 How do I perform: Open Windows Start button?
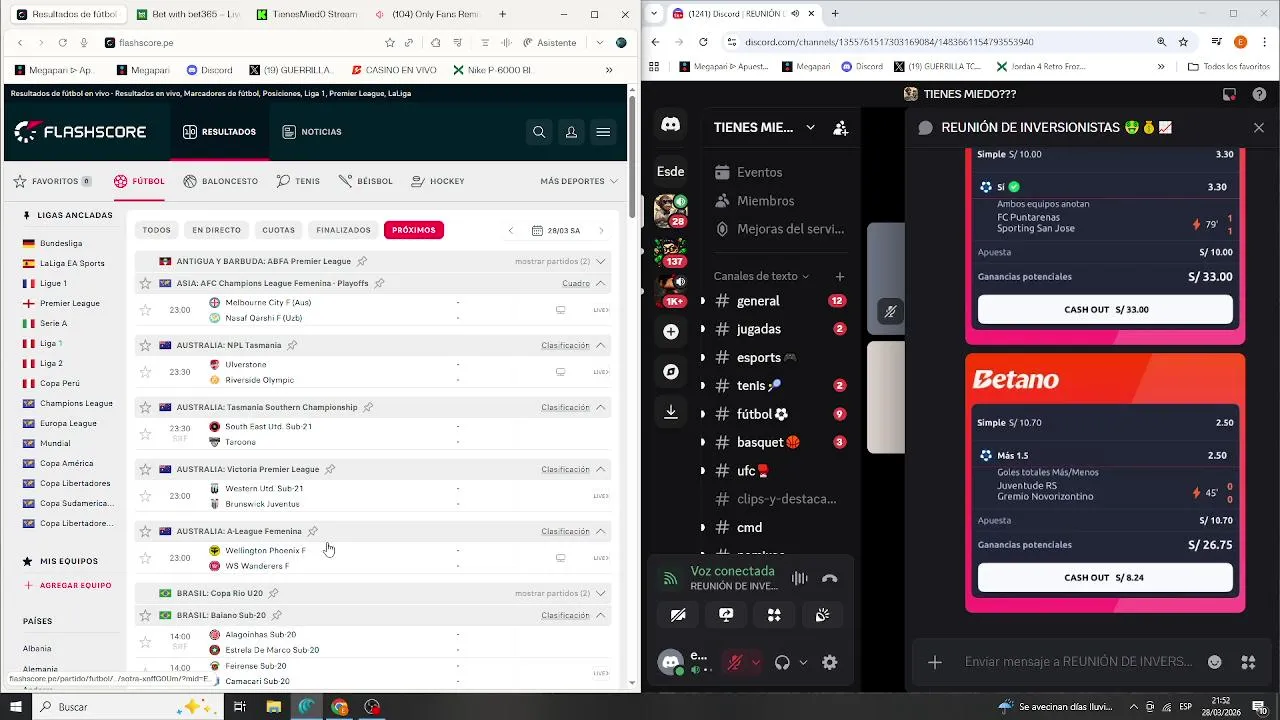point(16,707)
